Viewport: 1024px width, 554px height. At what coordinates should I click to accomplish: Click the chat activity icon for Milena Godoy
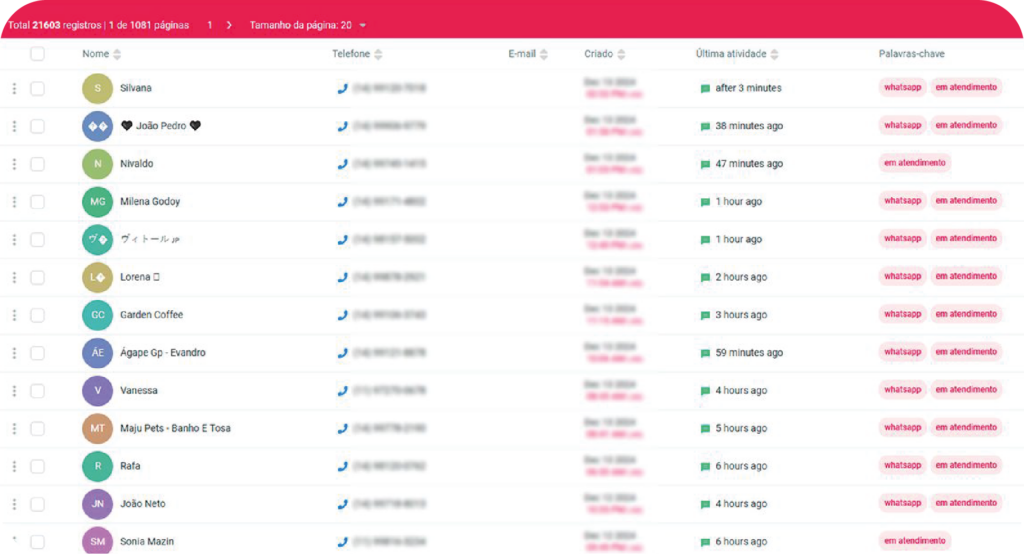tap(705, 202)
